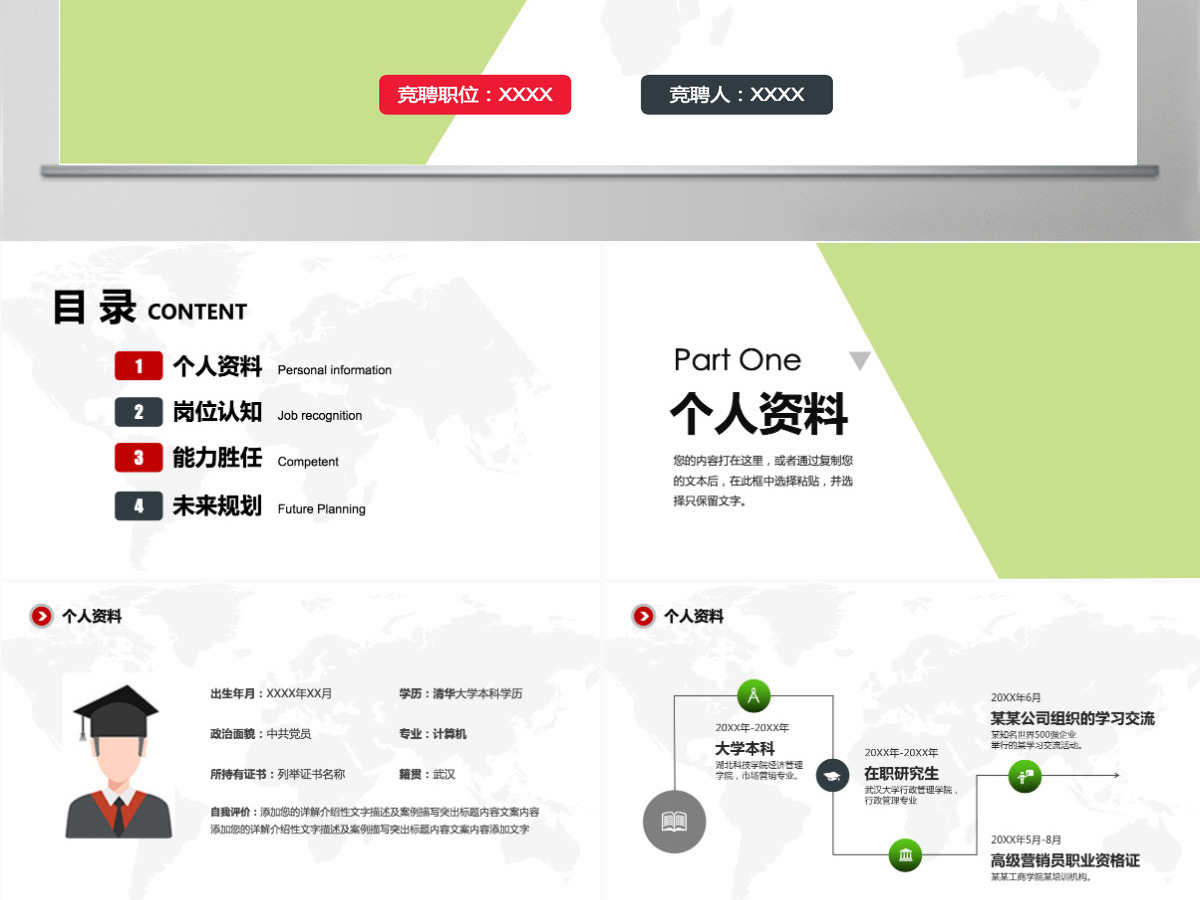
Task: Click the red arrow icon on timeline slide
Action: [643, 616]
